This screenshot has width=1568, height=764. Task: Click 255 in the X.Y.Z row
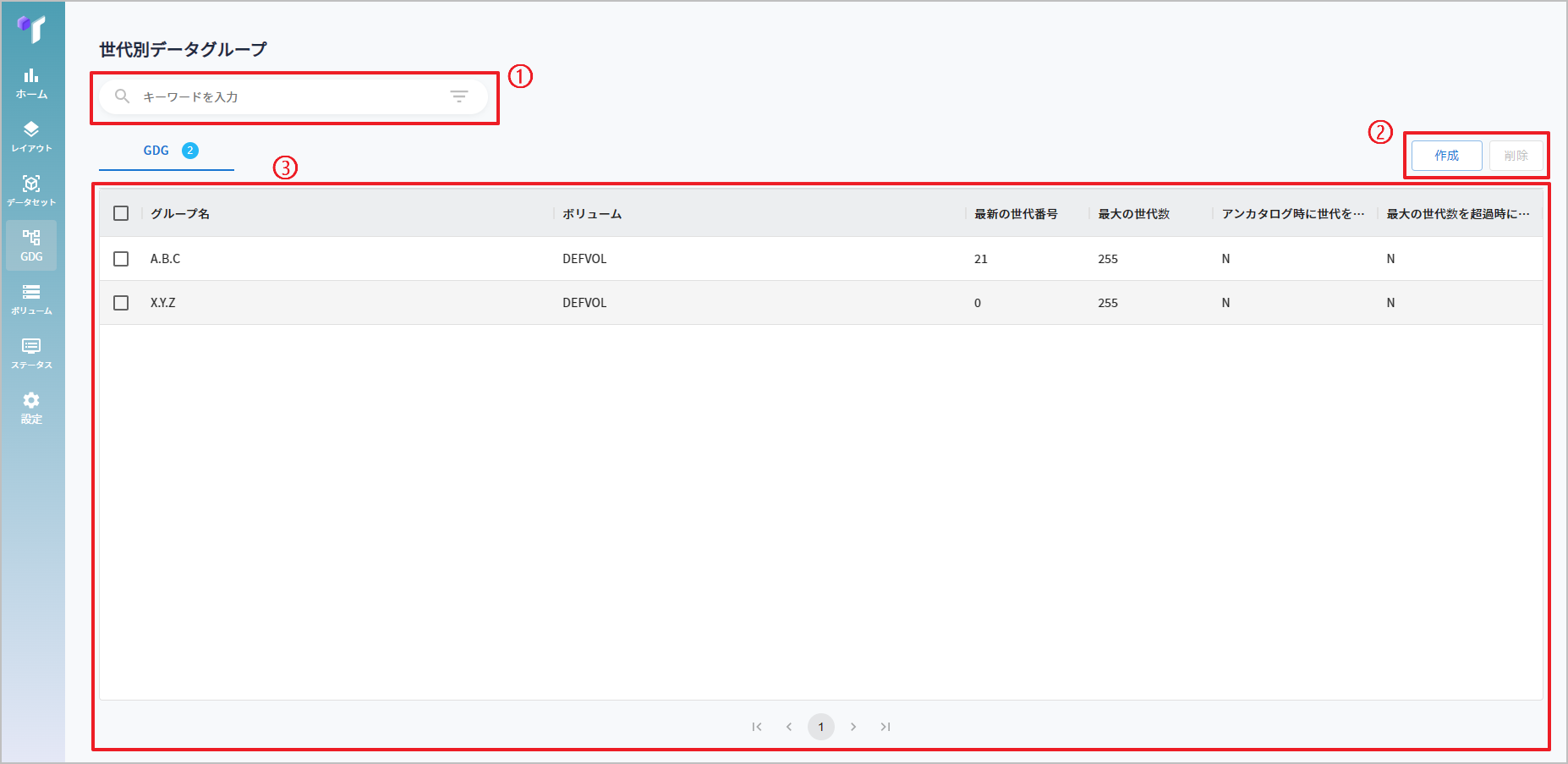tap(1108, 303)
